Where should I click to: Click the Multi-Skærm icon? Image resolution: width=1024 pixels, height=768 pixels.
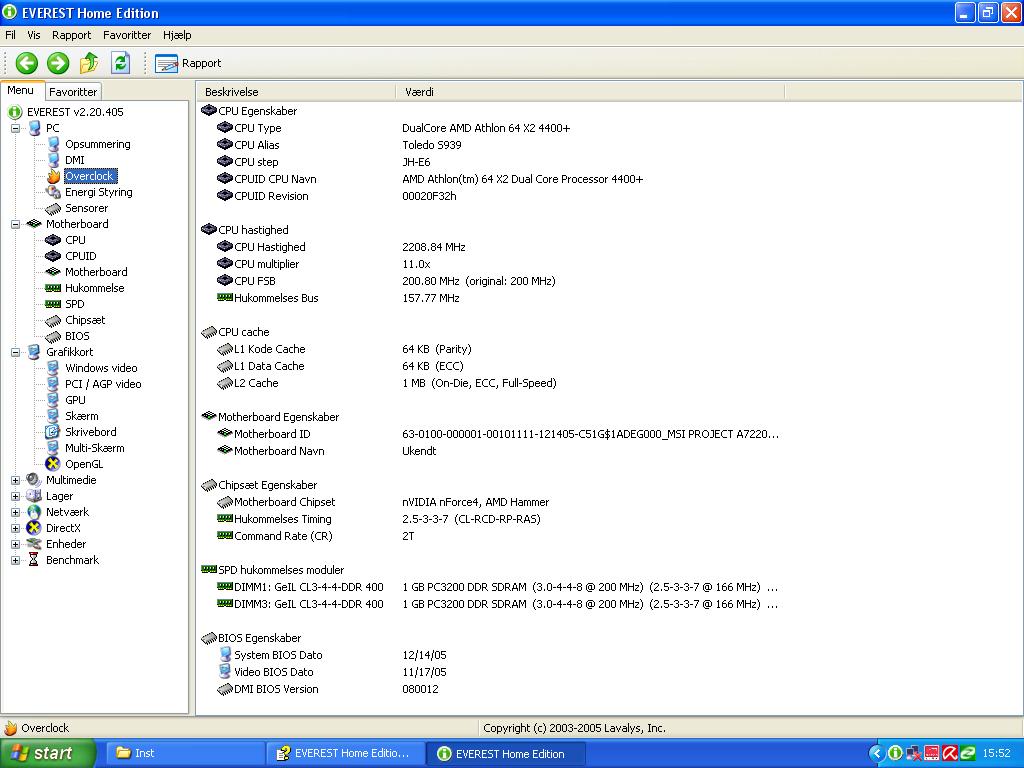click(x=53, y=448)
